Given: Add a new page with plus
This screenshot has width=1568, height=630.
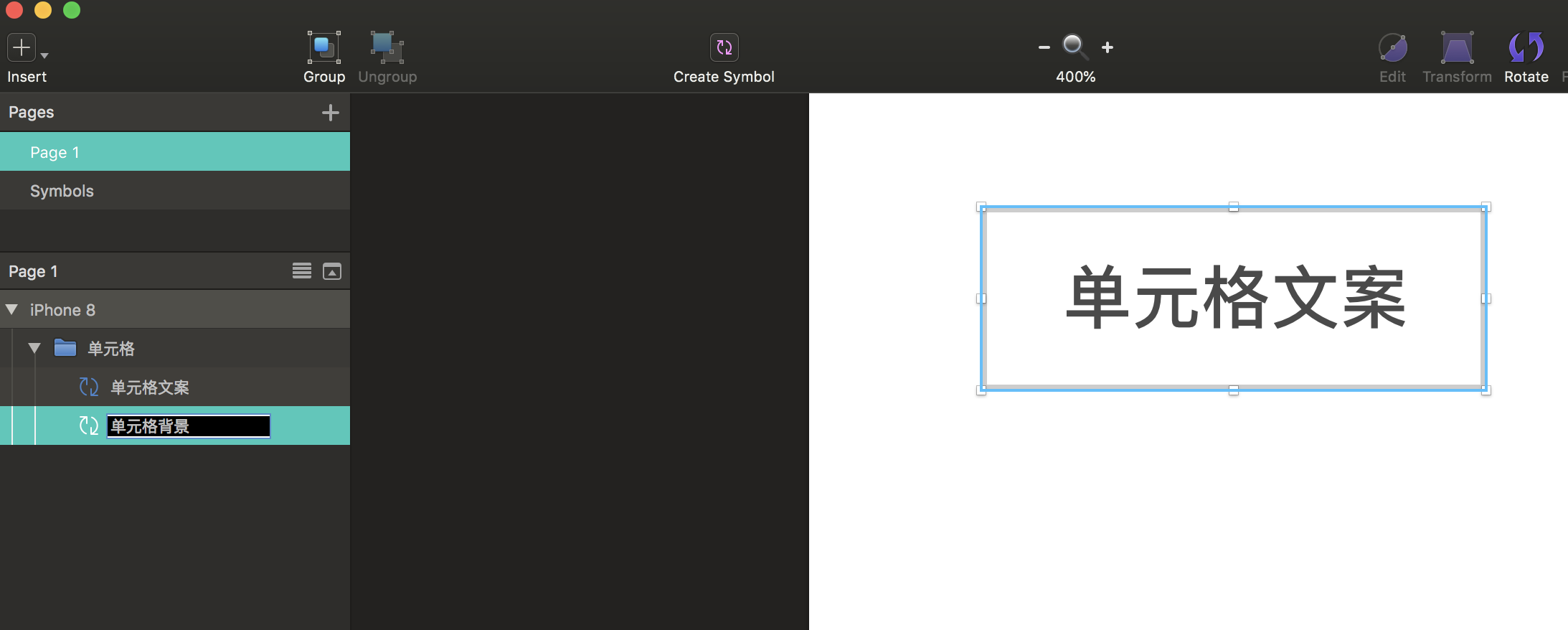Looking at the screenshot, I should 330,113.
